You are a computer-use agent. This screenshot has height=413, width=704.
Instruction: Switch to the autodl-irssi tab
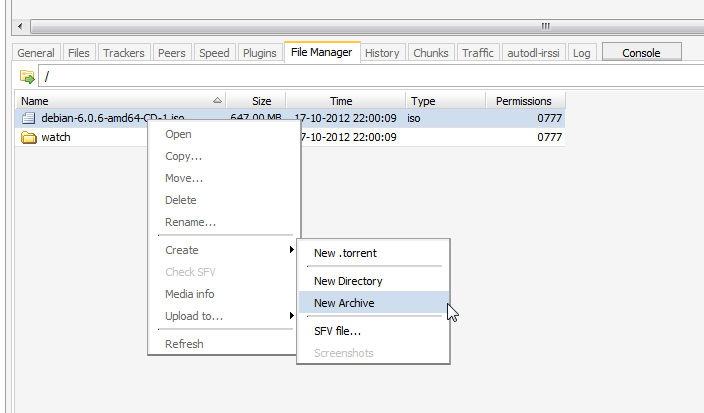click(x=533, y=53)
